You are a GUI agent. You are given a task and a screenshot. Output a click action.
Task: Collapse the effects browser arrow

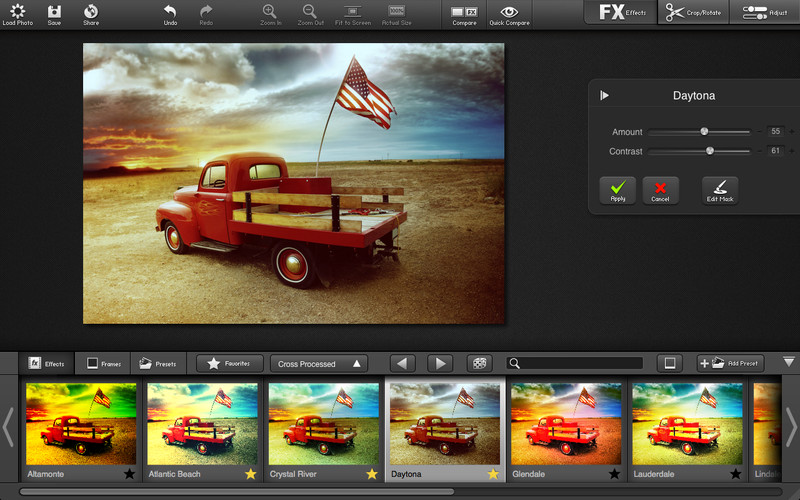788,362
